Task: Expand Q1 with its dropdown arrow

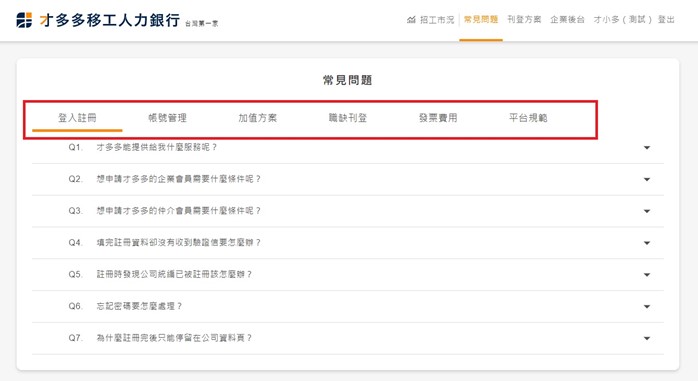Action: point(647,147)
